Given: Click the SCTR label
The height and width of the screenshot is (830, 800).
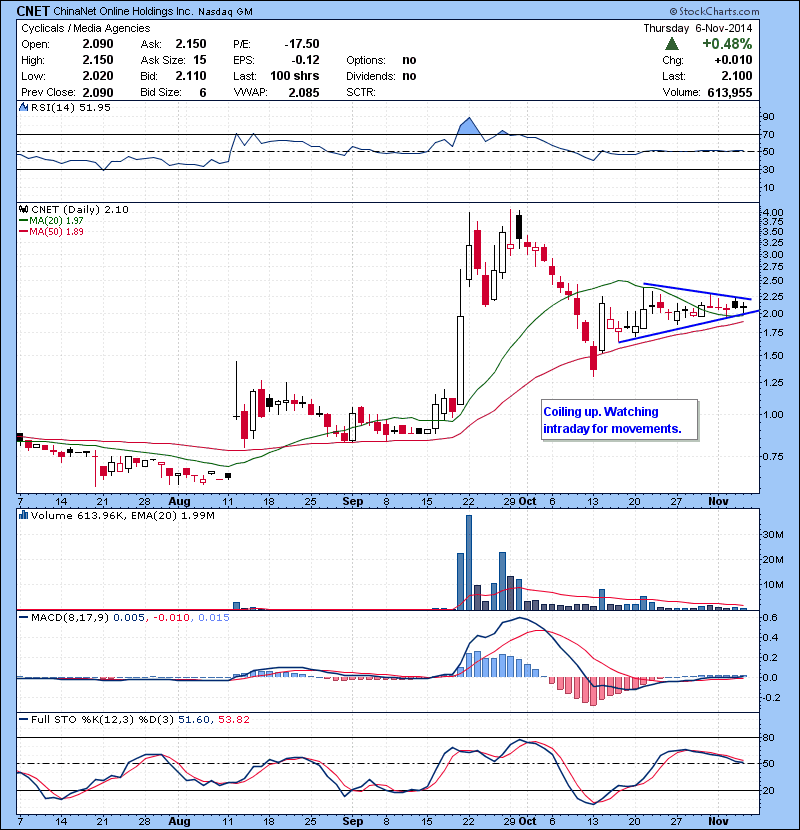Looking at the screenshot, I should [x=361, y=93].
